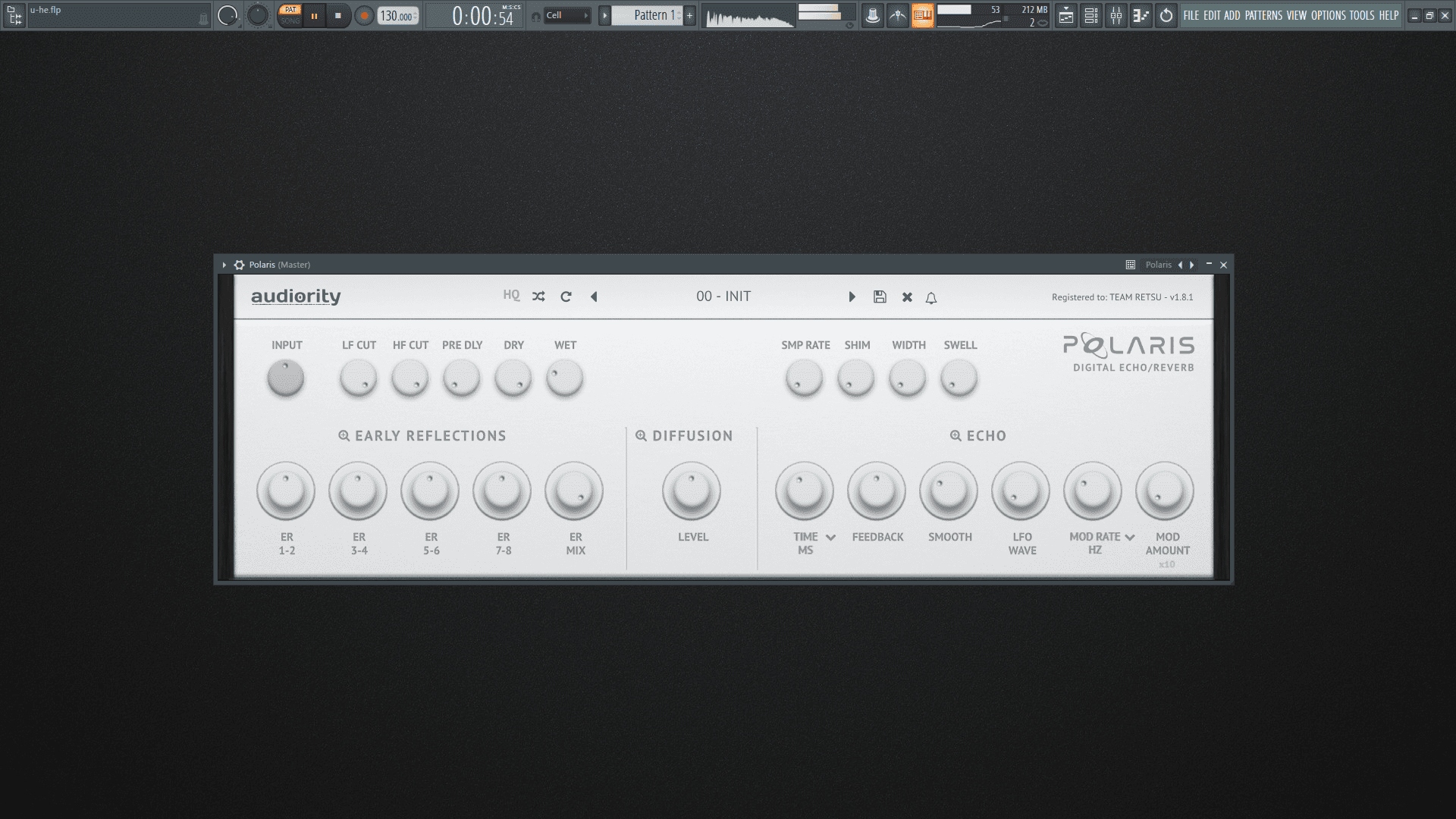Viewport: 1456px width, 819px height.
Task: Click the master pitch knob in toolbar
Action: tap(258, 15)
